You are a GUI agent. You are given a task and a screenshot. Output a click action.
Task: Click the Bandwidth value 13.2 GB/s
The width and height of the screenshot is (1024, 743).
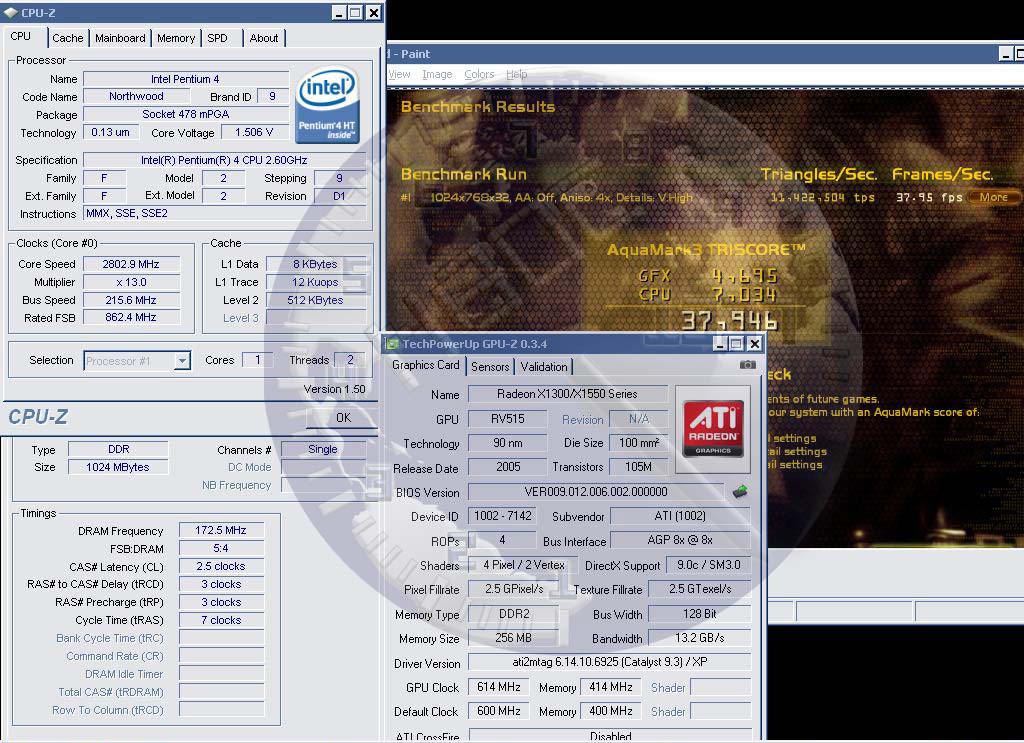pos(699,638)
